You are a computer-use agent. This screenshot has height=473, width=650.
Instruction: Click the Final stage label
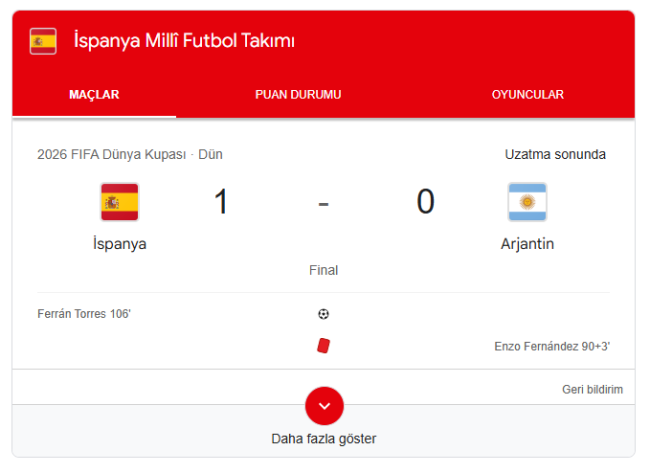point(324,270)
